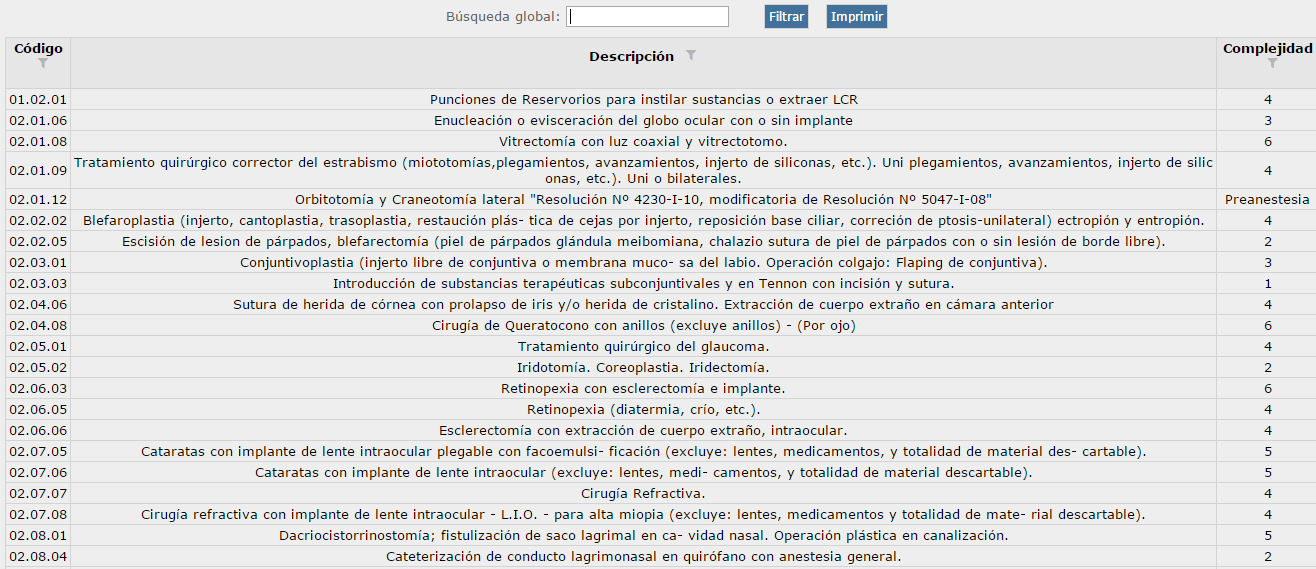Click the Dacriocistorrinostomía description row
This screenshot has width=1316, height=569.
(x=644, y=536)
